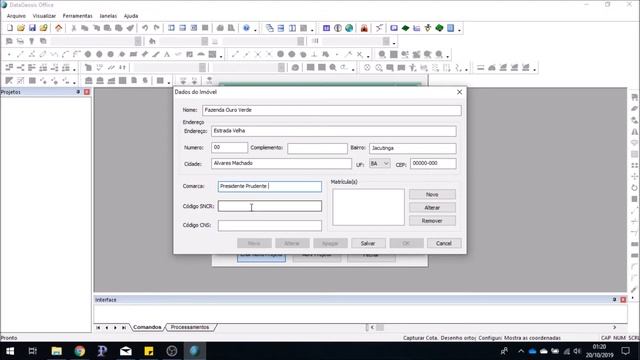Click the Código SNCR input field
Viewport: 640px width, 360px height.
(270, 206)
